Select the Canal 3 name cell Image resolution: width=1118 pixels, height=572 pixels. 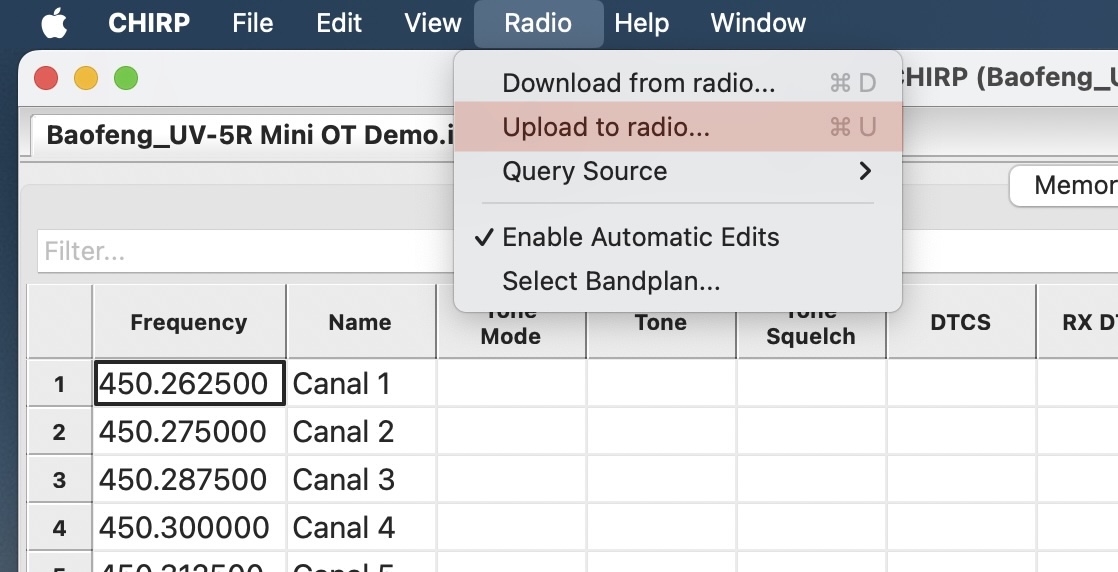[x=361, y=479]
